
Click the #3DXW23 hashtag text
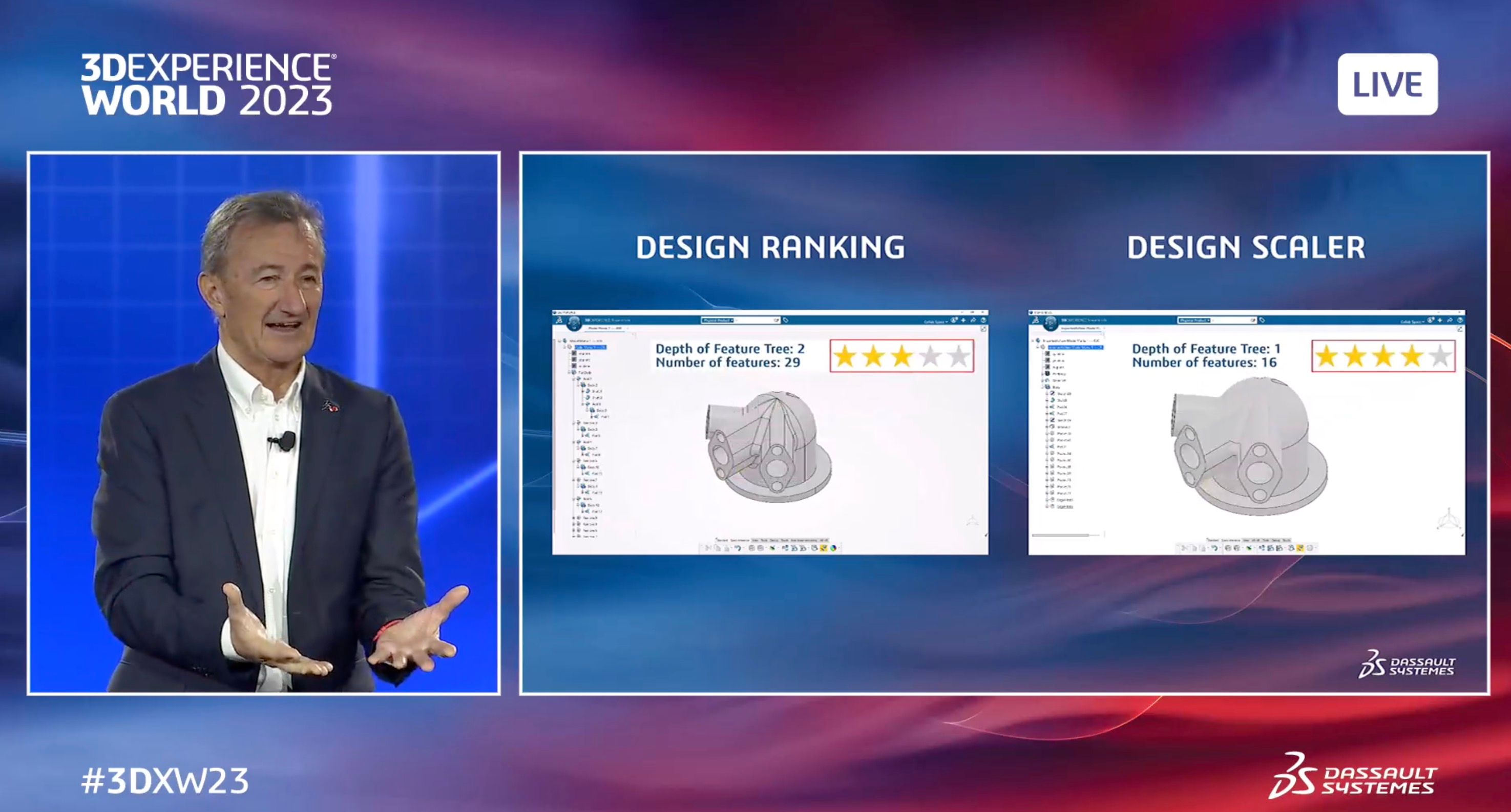click(165, 781)
